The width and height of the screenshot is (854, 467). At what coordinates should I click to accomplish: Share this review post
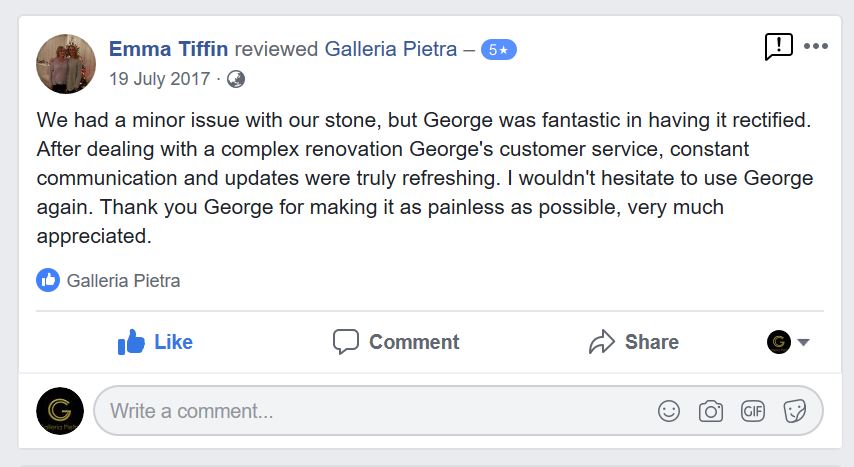pos(634,342)
